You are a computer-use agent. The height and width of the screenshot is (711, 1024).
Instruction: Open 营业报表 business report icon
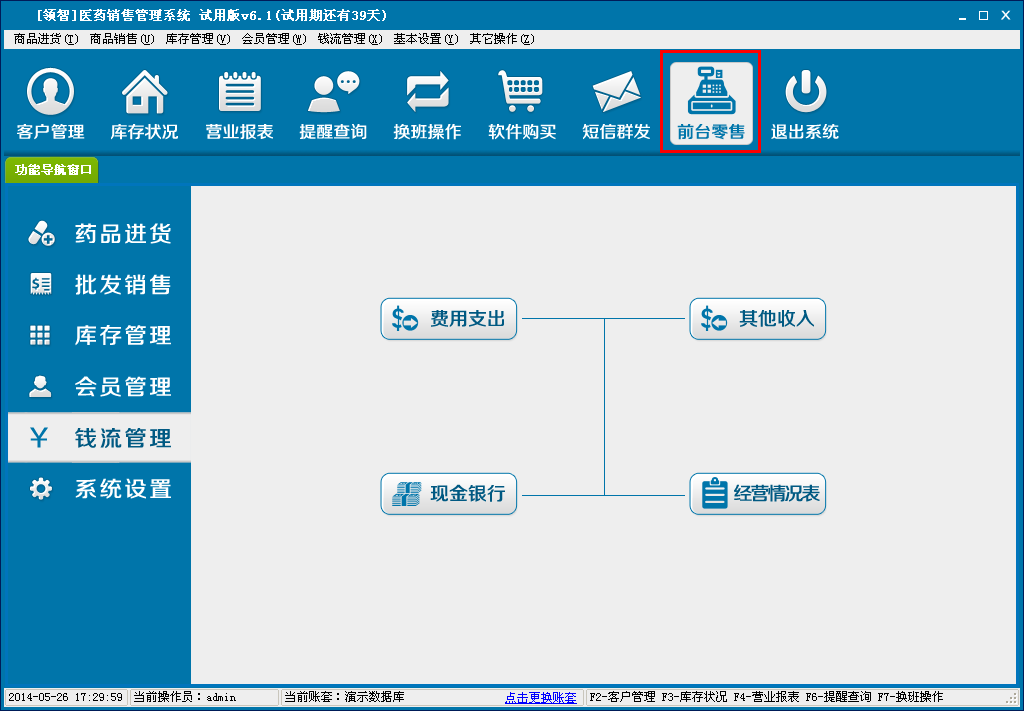coord(239,104)
